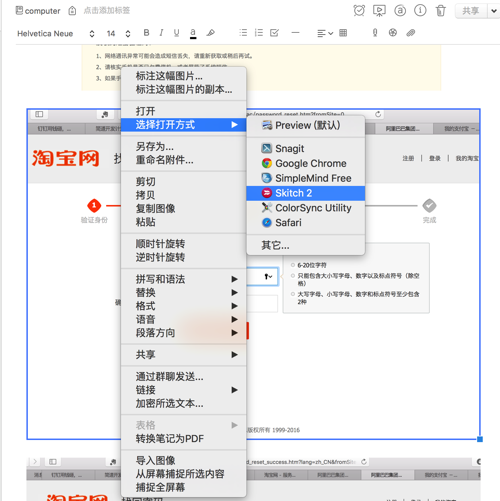Screen dimensions: 500x501
Task: Click the annotate (a) circle icon
Action: [x=400, y=11]
